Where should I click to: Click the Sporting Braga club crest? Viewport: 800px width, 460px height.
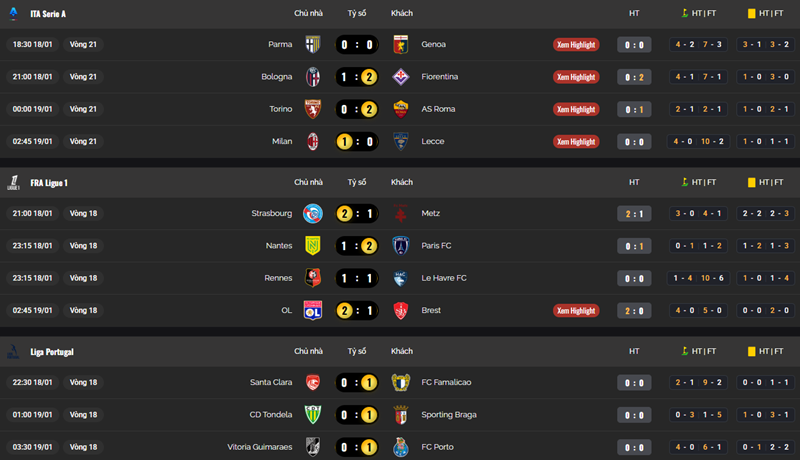(x=401, y=415)
